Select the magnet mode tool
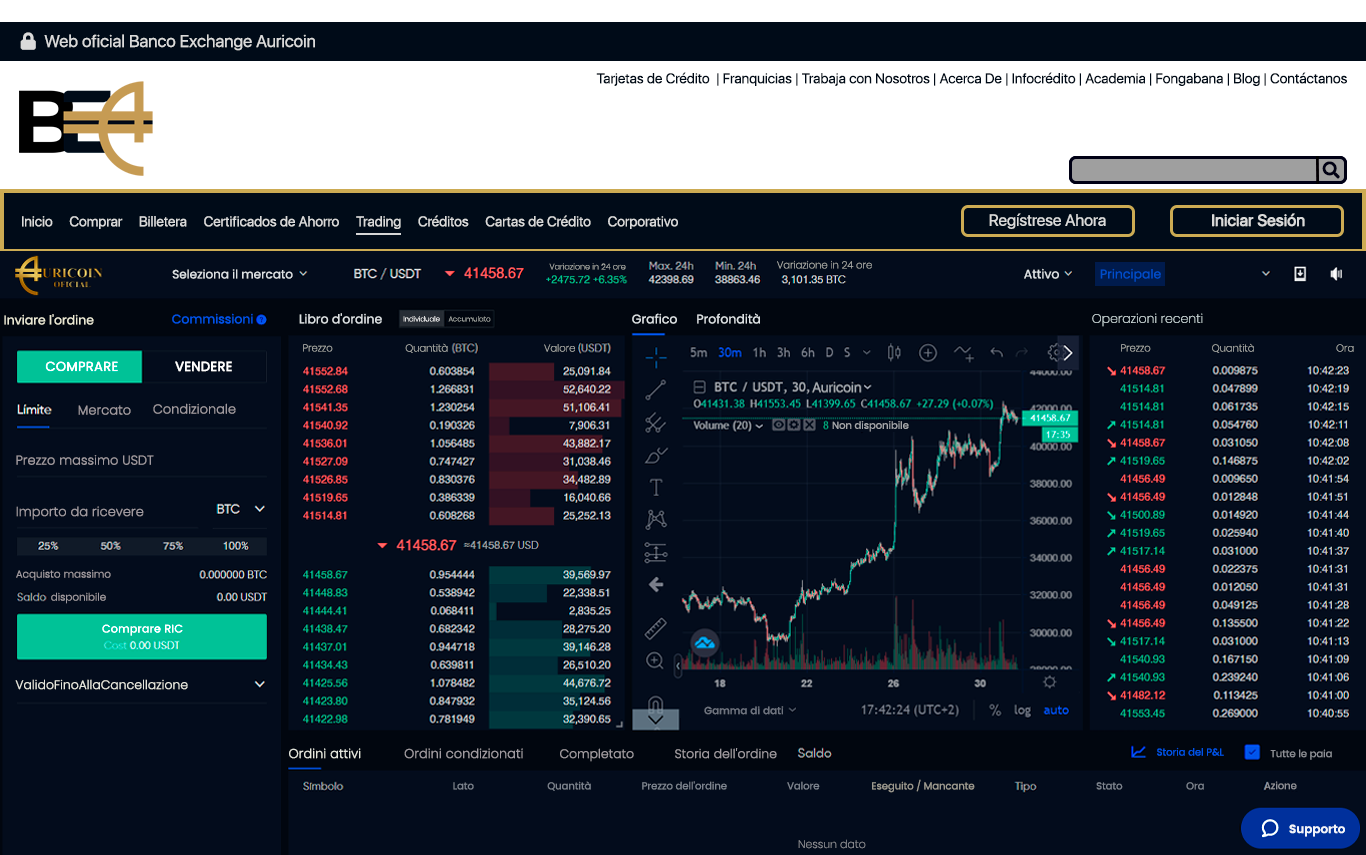 (x=655, y=703)
